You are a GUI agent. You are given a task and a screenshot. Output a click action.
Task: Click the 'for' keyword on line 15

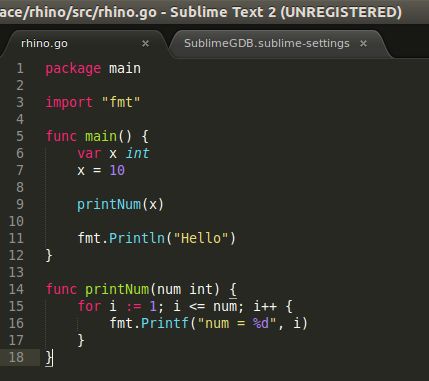pyautogui.click(x=89, y=306)
